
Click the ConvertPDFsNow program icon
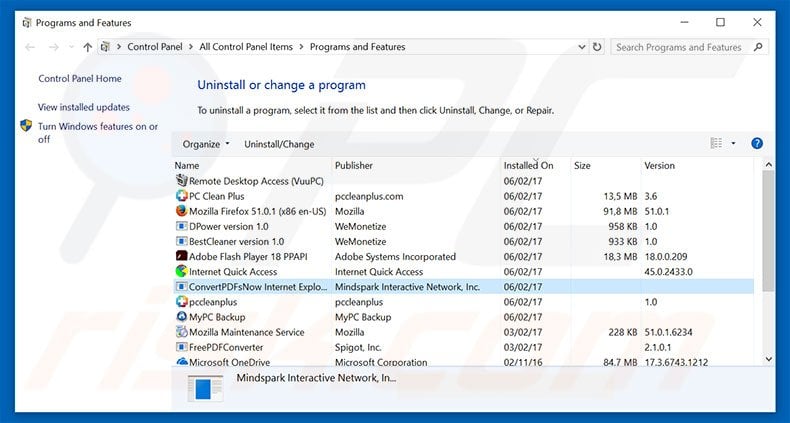pyautogui.click(x=181, y=287)
